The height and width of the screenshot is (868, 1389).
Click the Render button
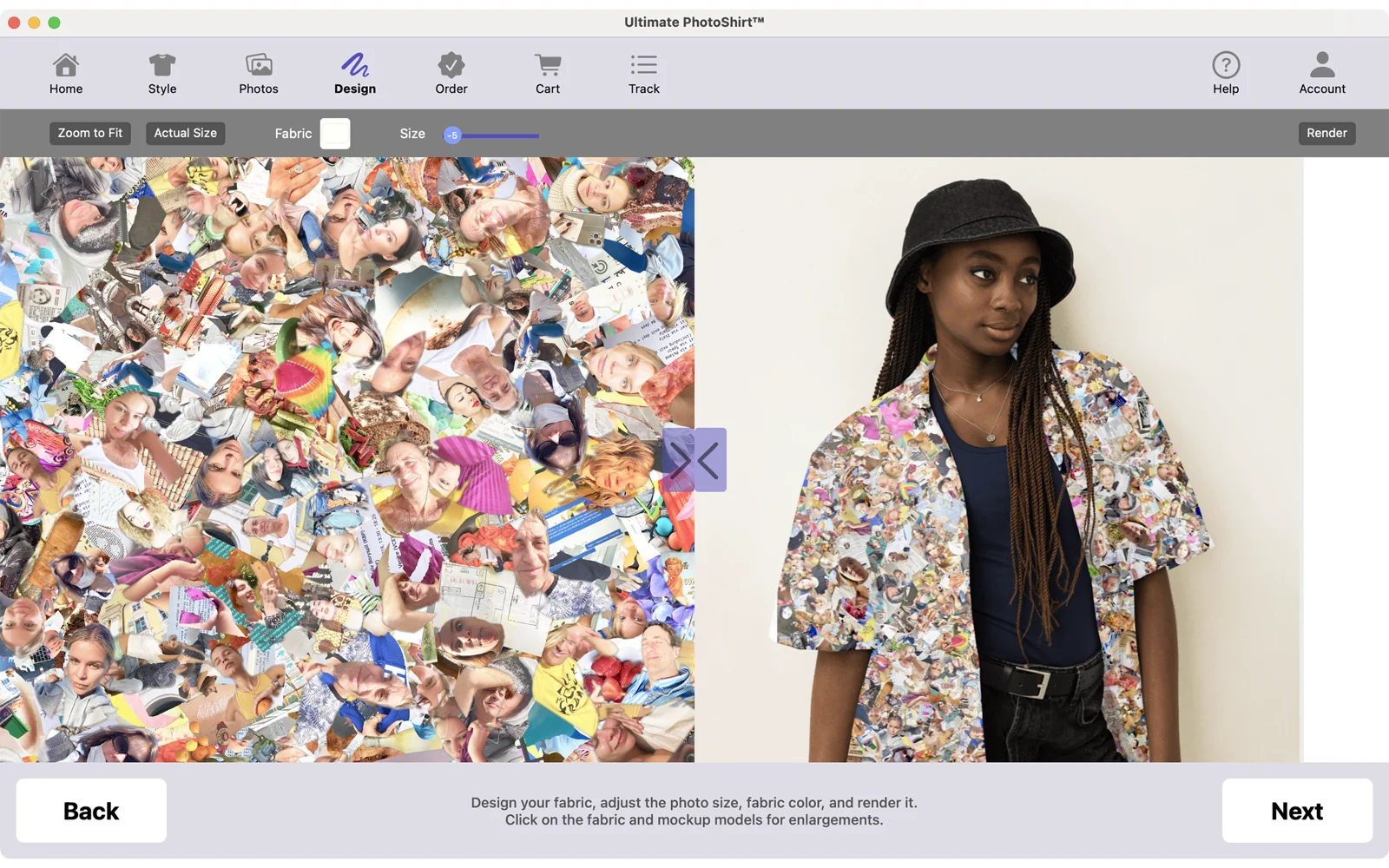click(1326, 133)
